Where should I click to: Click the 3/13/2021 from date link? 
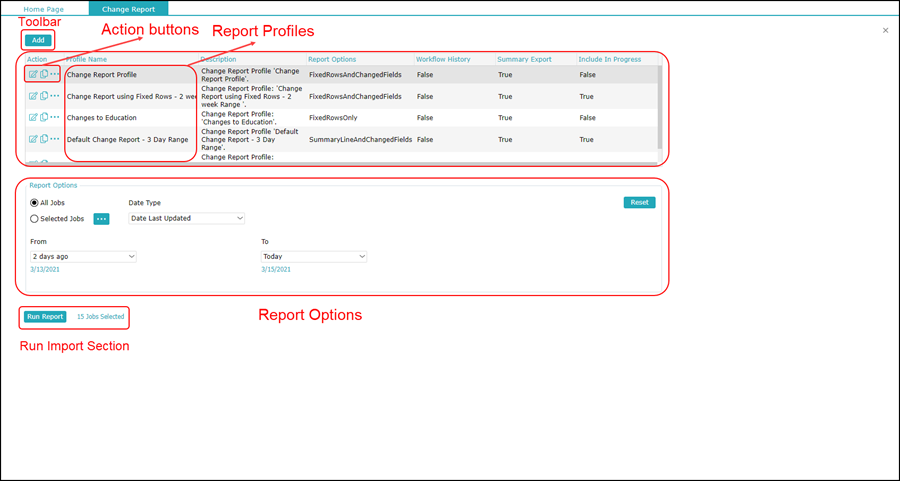45,269
